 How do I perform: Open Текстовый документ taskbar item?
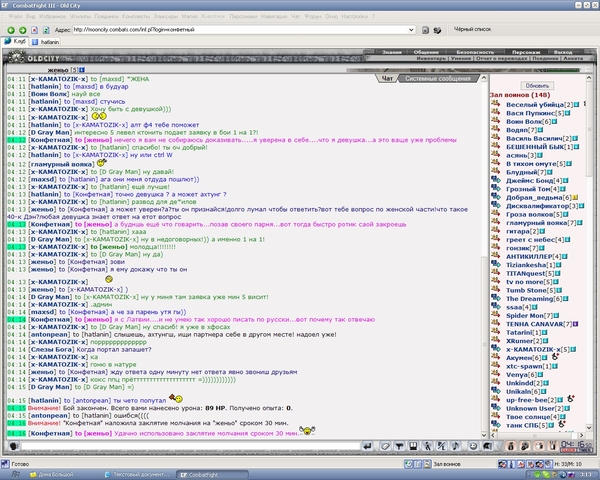point(137,475)
